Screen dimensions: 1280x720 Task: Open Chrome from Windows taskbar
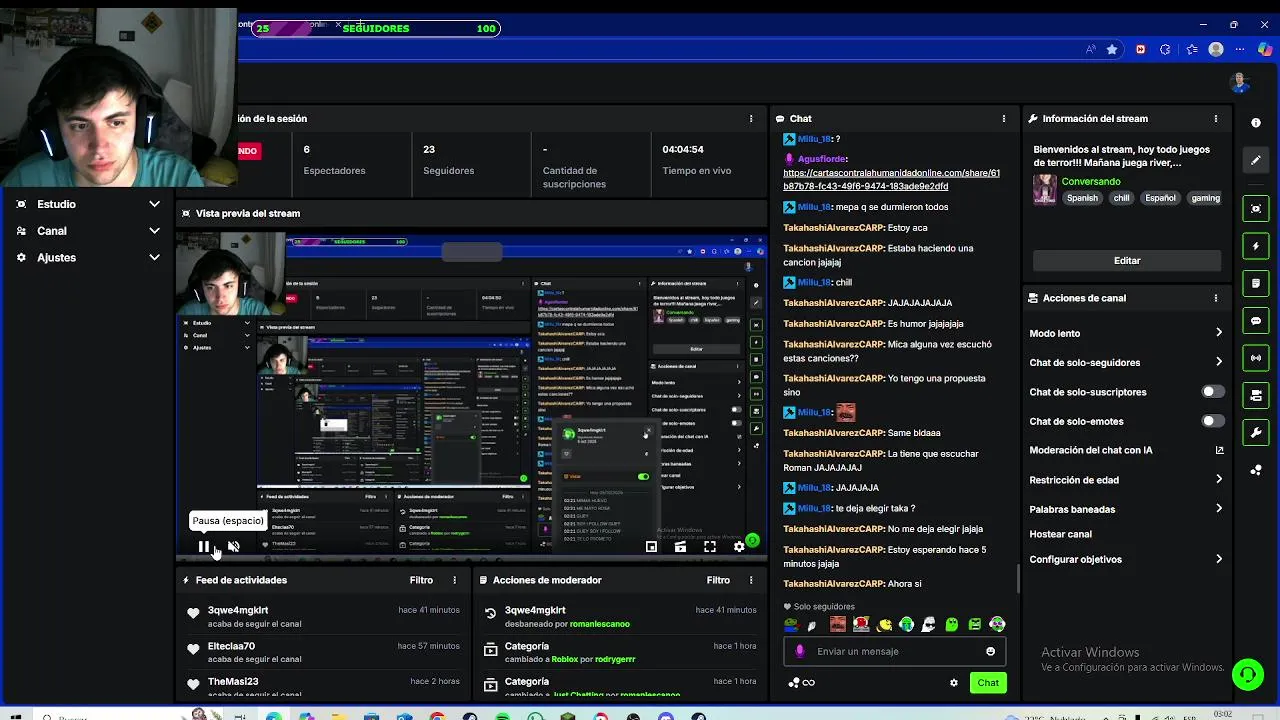click(x=437, y=716)
